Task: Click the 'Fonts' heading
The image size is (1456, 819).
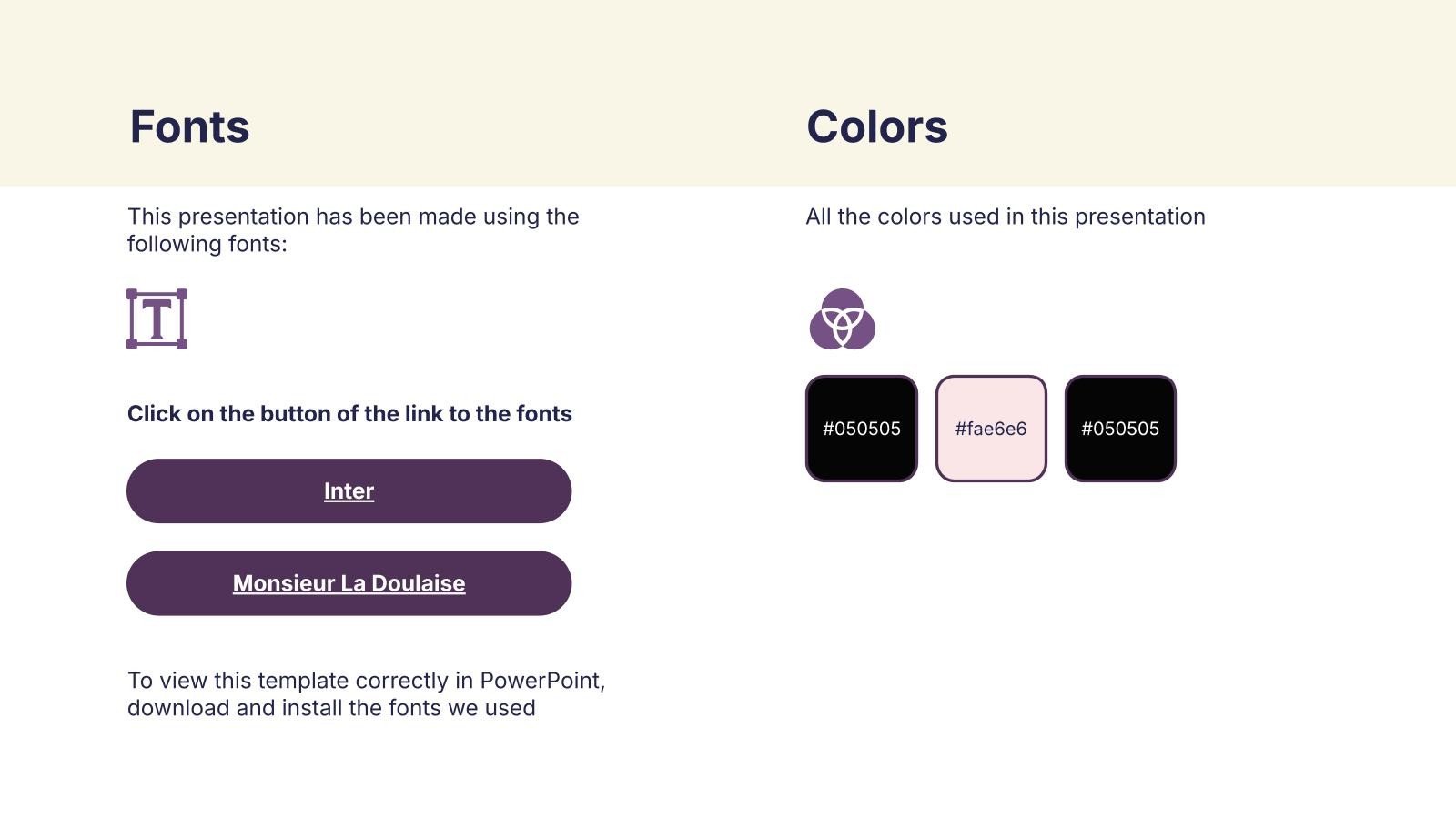Action: pos(189,126)
